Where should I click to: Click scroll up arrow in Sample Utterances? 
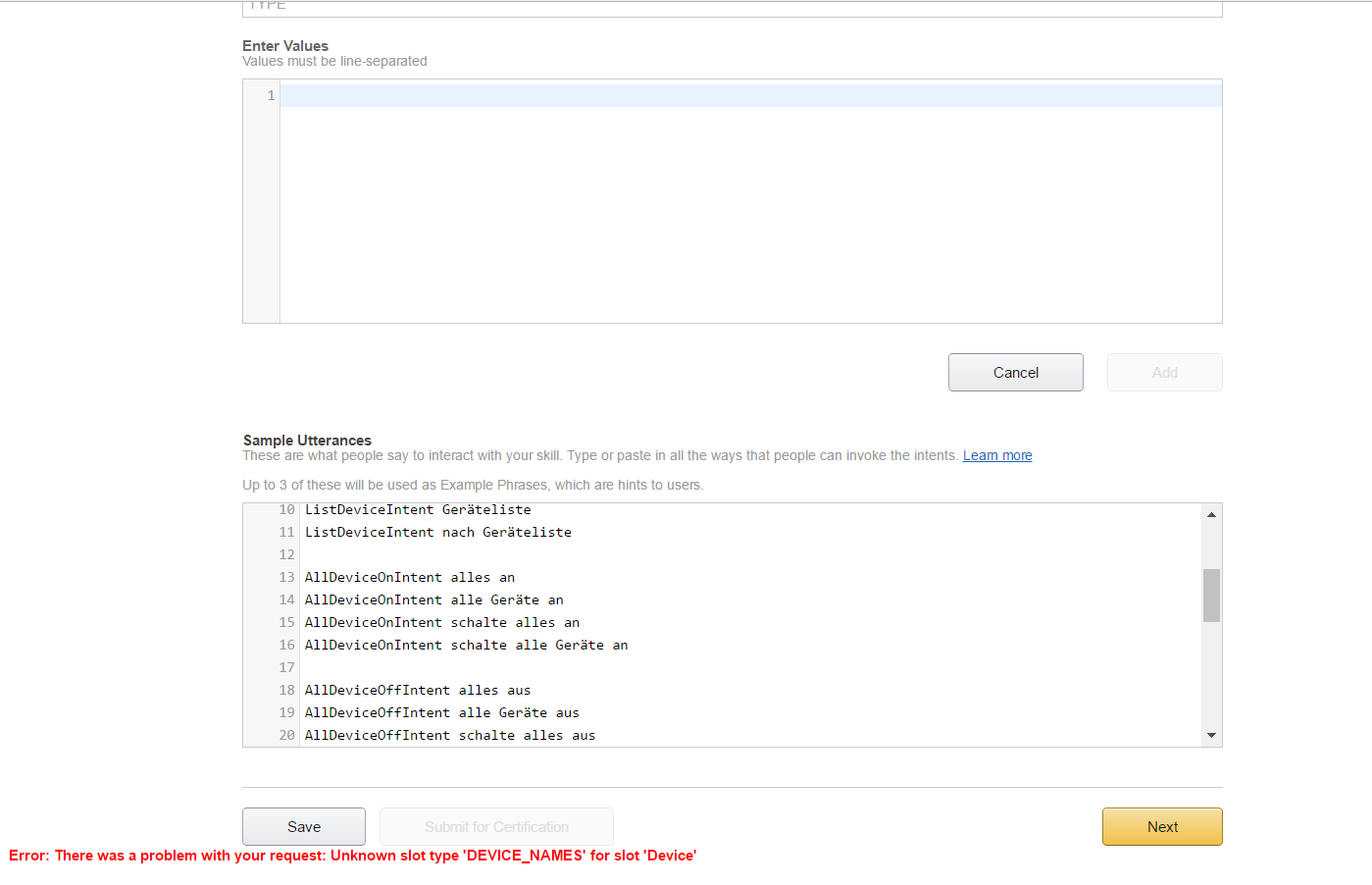[x=1211, y=515]
